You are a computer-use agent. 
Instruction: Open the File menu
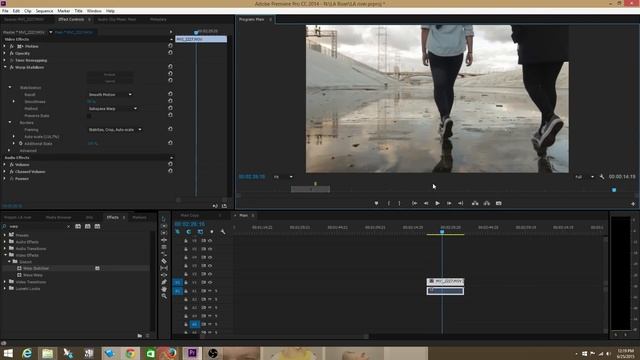[x=5, y=11]
